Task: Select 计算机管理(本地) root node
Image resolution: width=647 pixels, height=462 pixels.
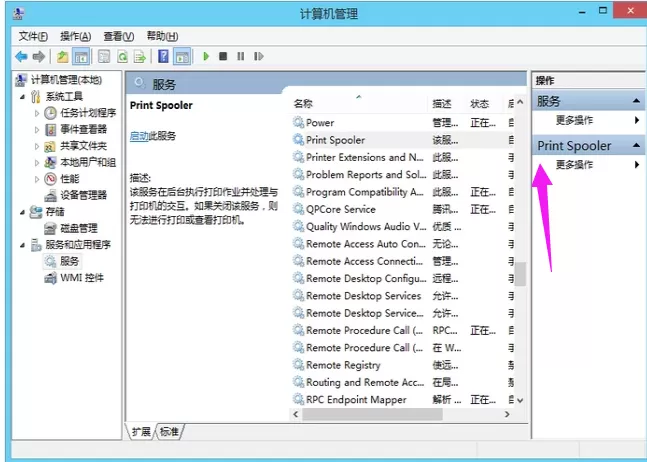Action: (66, 80)
